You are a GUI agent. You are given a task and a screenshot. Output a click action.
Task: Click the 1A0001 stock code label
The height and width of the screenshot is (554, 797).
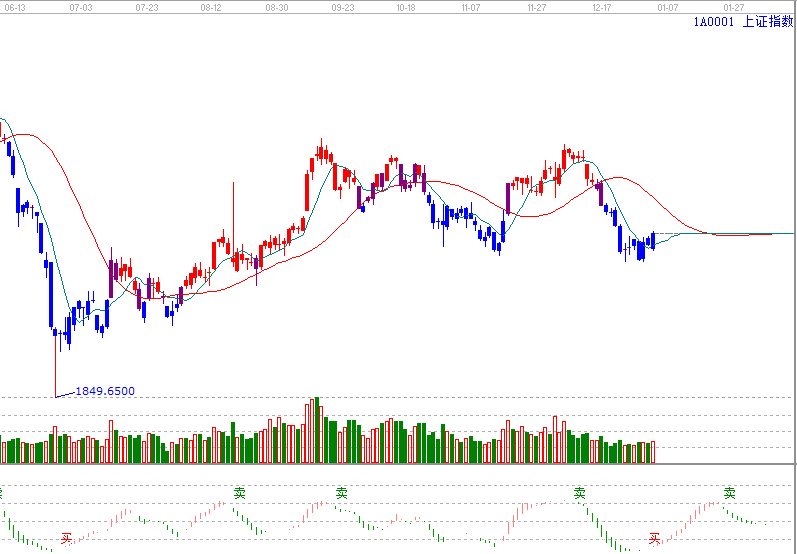[713, 22]
